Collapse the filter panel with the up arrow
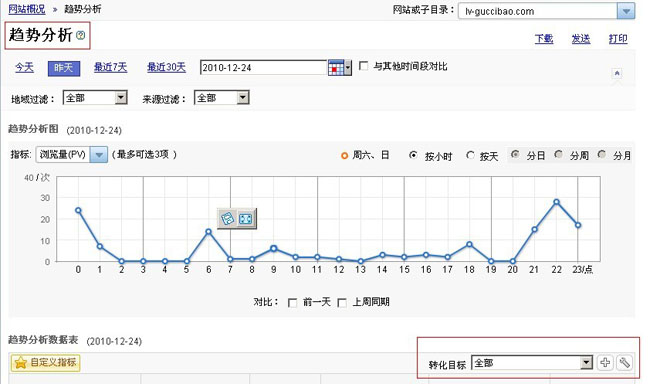The width and height of the screenshot is (650, 384). coord(617,73)
